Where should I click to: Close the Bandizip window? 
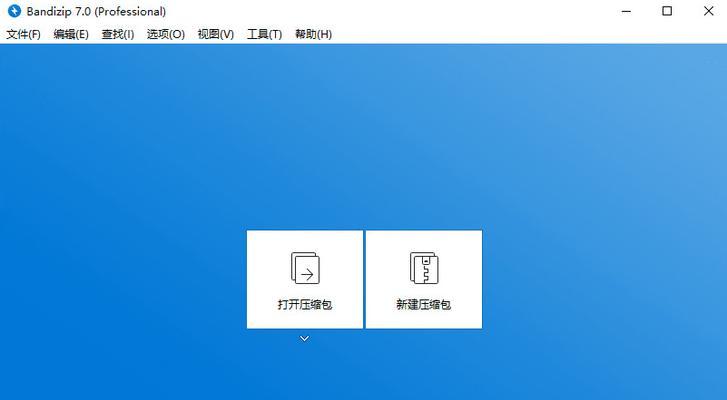click(708, 11)
